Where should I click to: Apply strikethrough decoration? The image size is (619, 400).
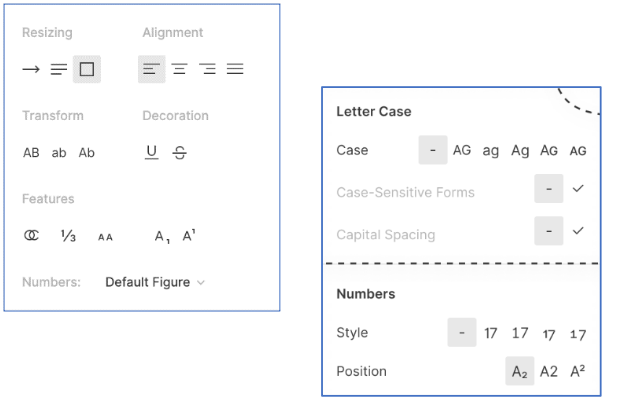179,153
